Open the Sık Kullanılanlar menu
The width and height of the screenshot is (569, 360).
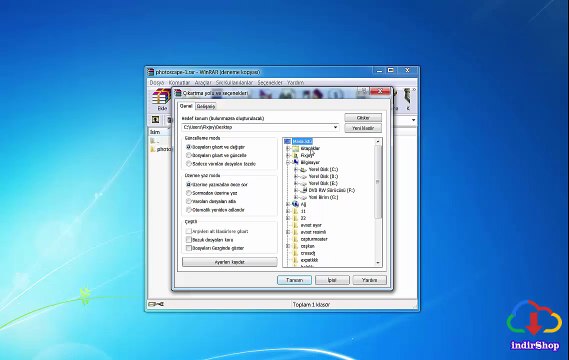[x=234, y=83]
